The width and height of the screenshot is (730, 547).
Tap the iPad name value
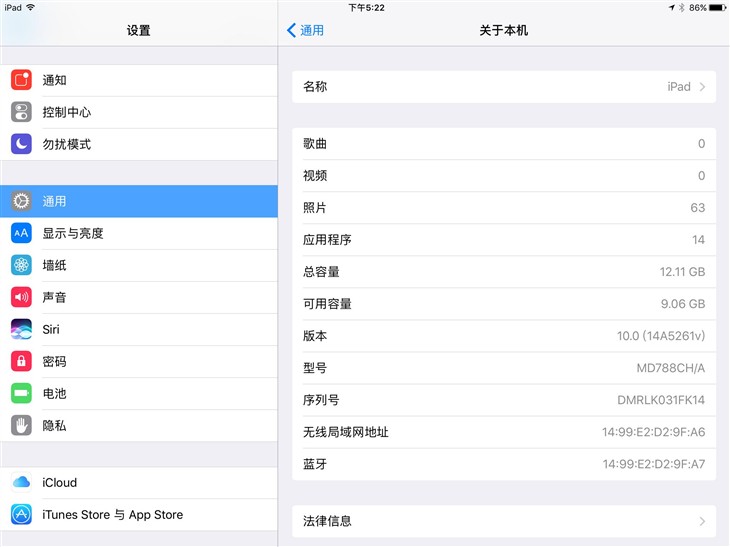679,87
